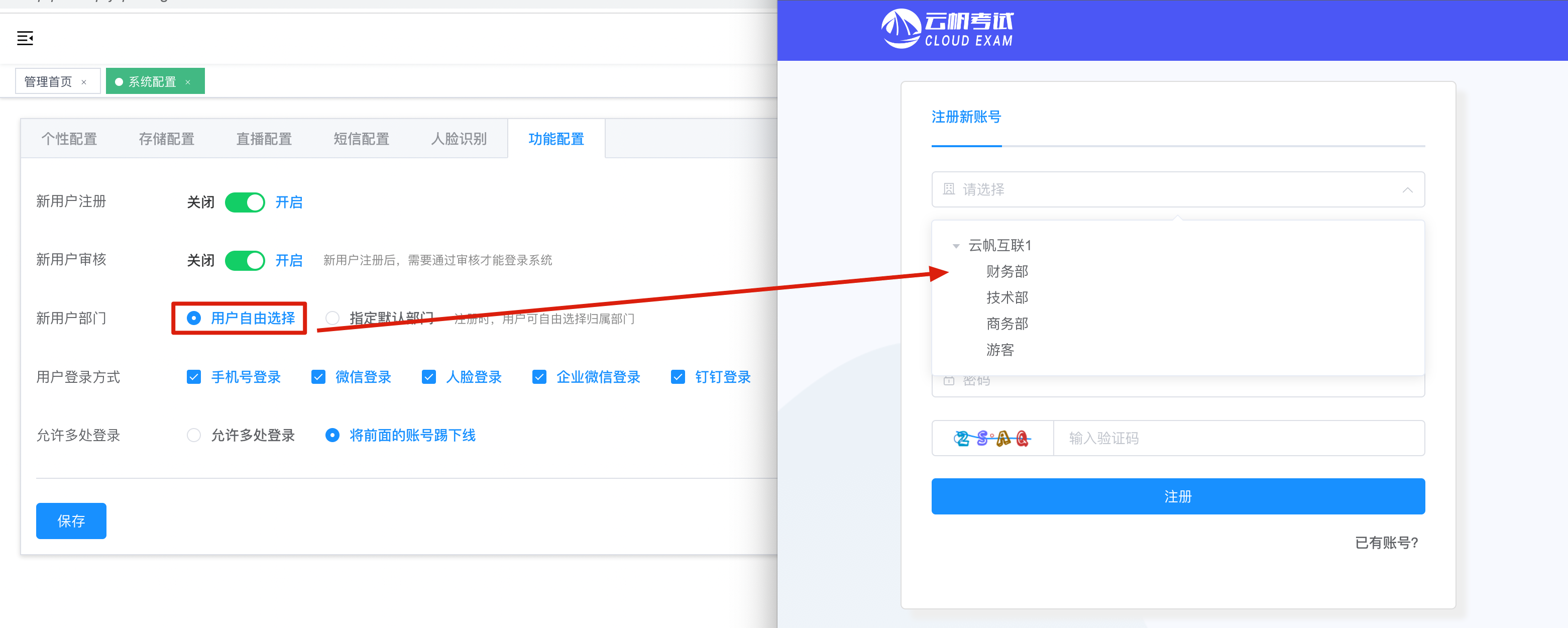
Task: Switch to the 个性配置 tab
Action: click(x=69, y=139)
